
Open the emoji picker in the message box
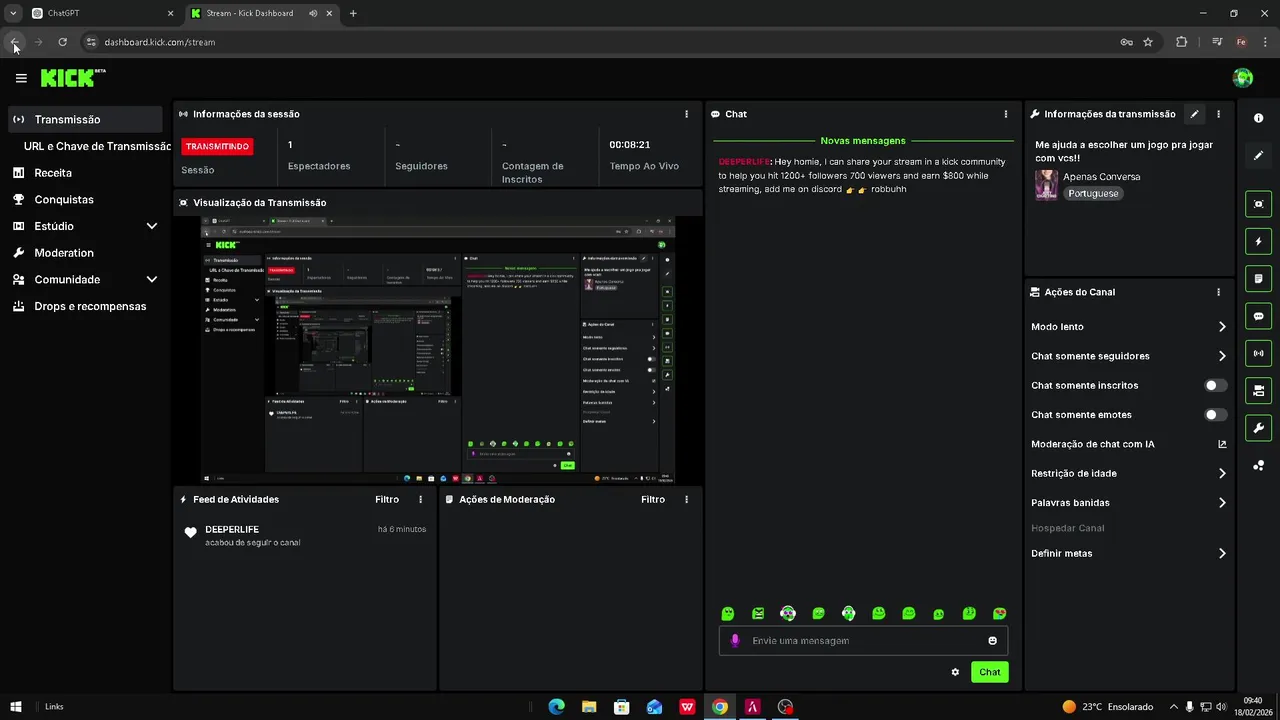coord(992,641)
